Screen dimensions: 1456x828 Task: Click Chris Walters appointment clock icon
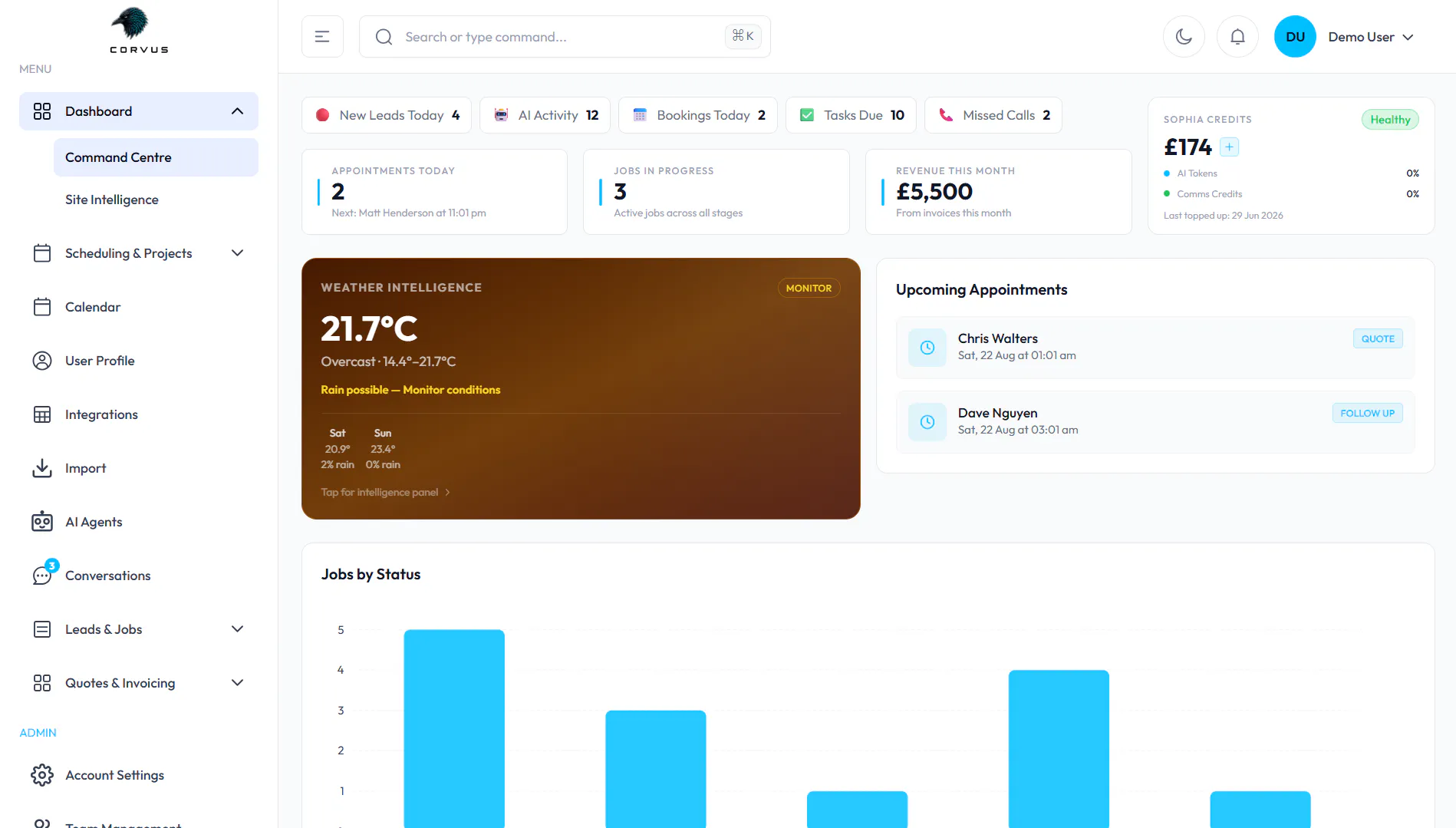927,348
